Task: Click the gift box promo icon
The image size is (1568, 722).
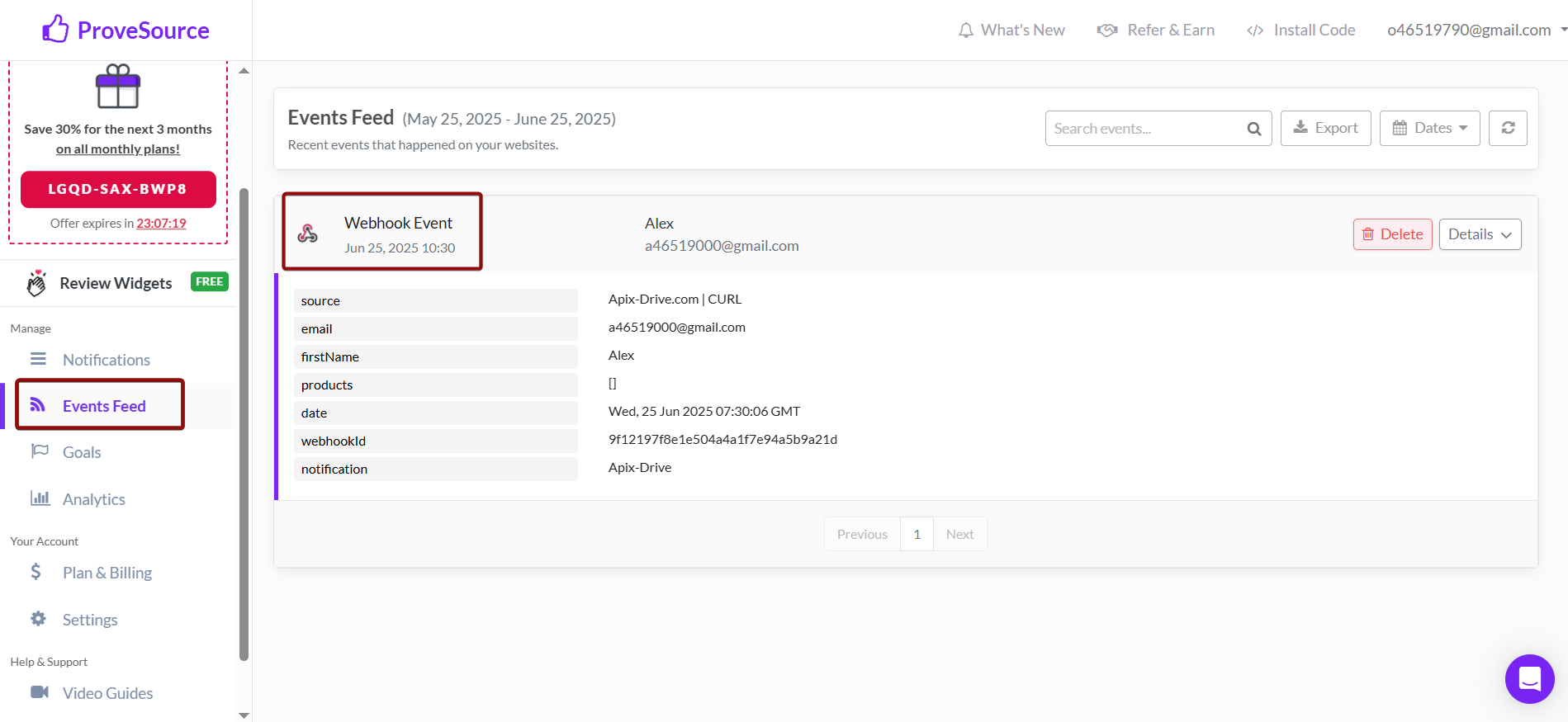Action: 118,87
